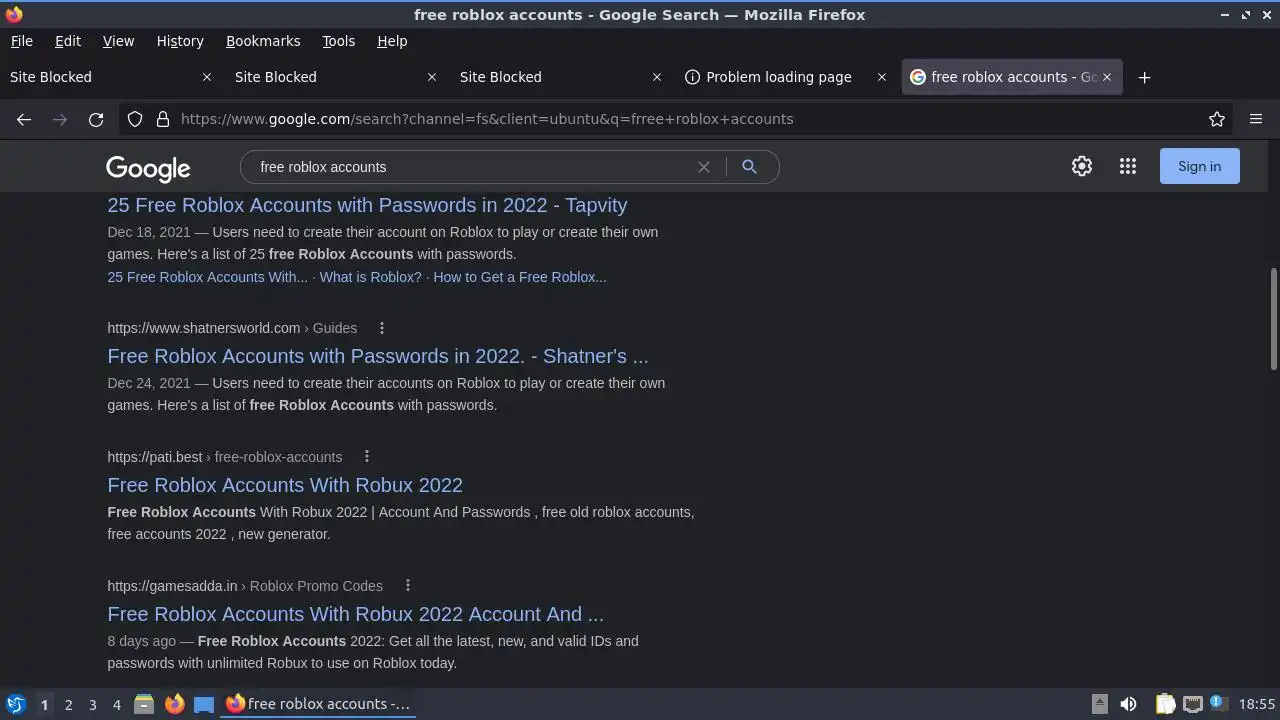Image resolution: width=1280 pixels, height=720 pixels.
Task: Close the Problem loading page tab
Action: point(882,77)
